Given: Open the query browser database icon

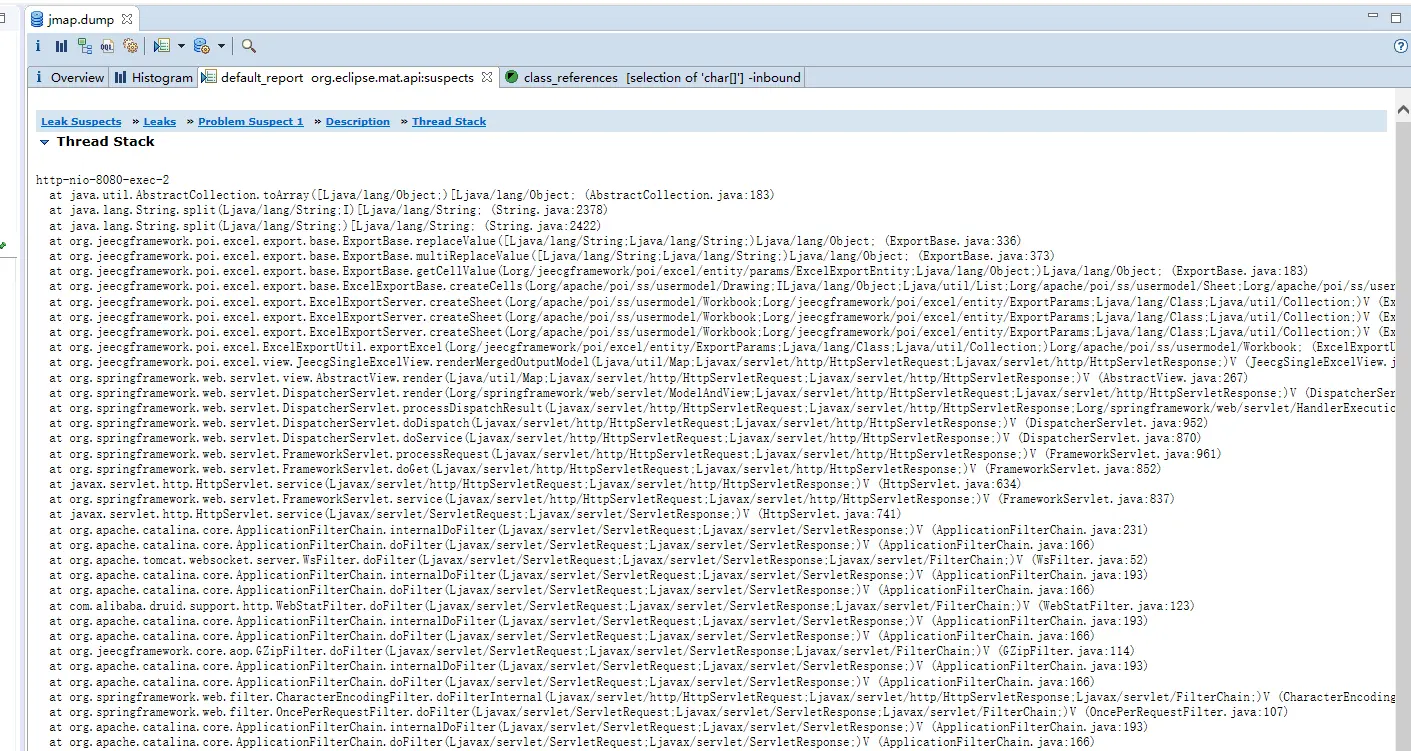Looking at the screenshot, I should point(201,46).
